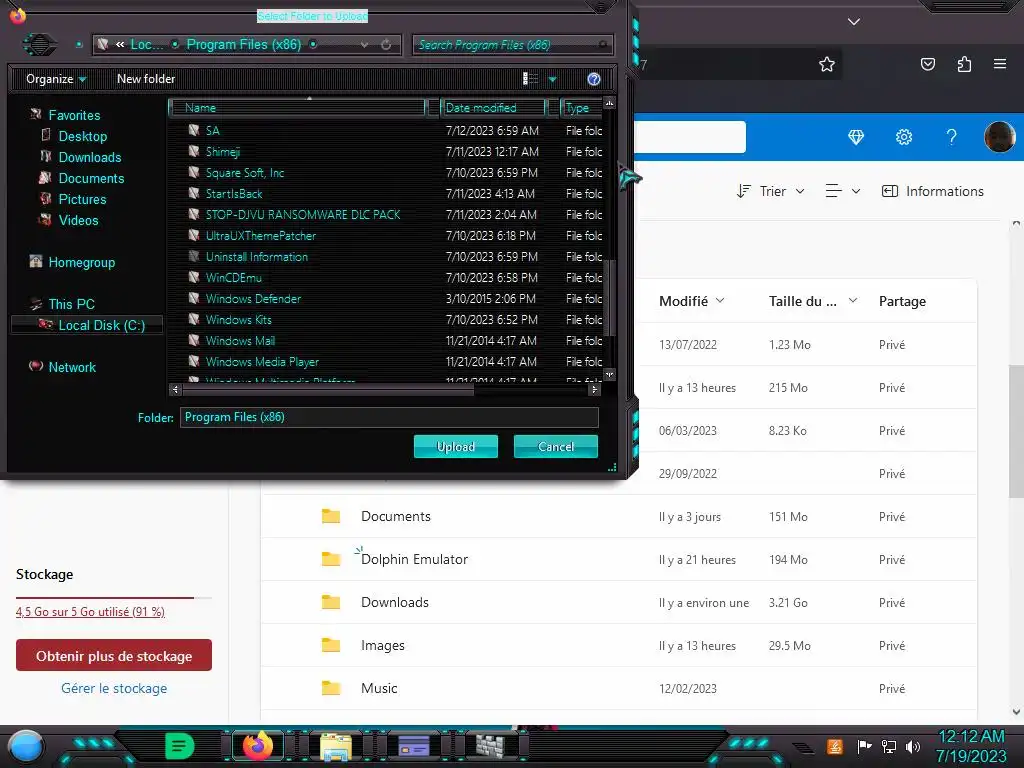This screenshot has height=768, width=1024.
Task: Open the Informations details pane
Action: [x=933, y=191]
